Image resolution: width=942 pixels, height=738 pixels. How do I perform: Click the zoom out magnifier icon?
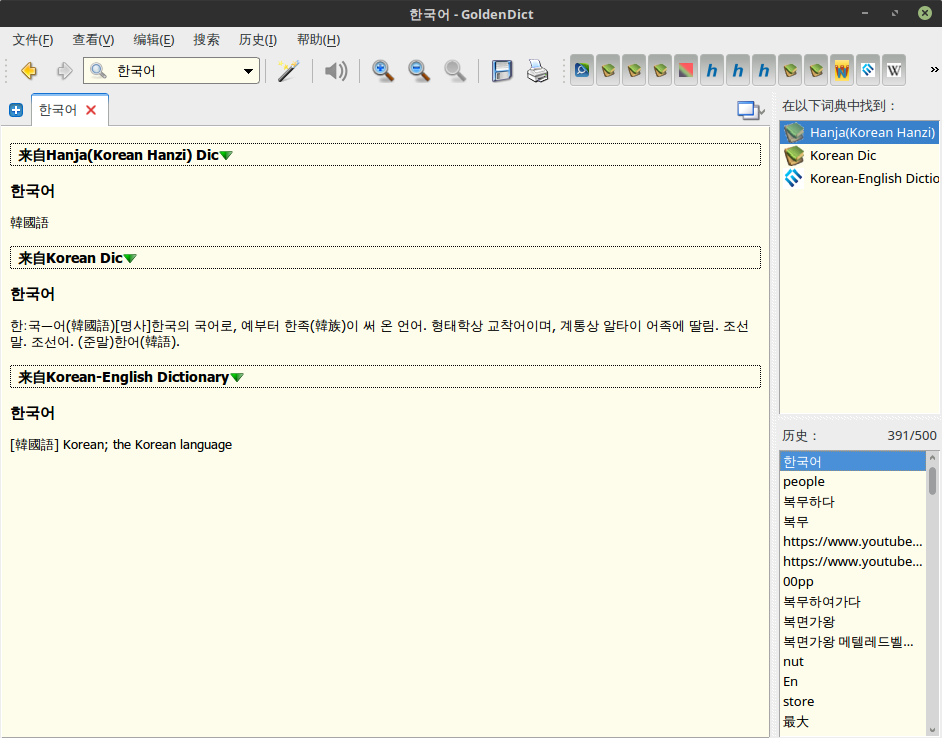[419, 70]
